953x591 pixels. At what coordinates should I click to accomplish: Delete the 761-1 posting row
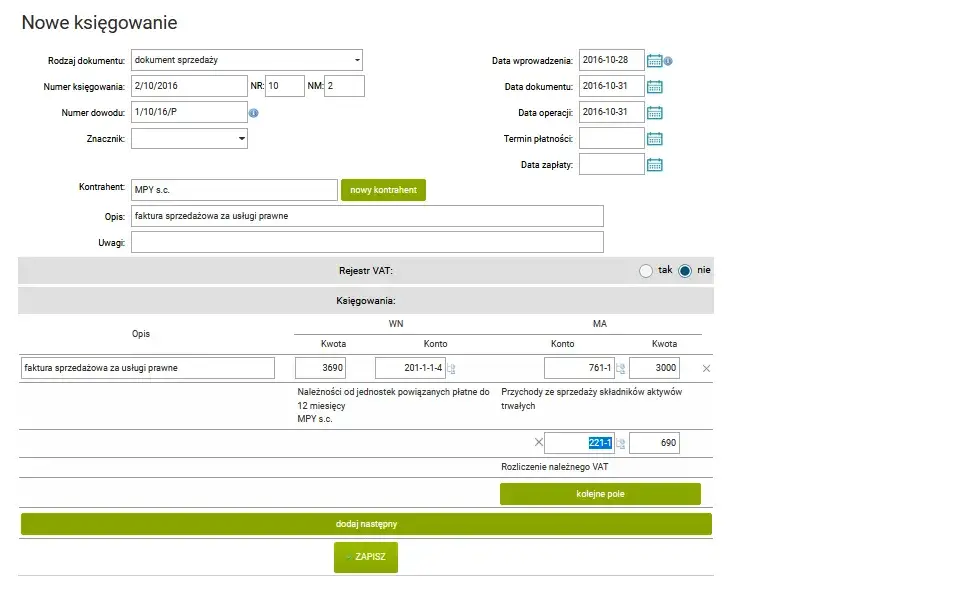[x=706, y=369]
